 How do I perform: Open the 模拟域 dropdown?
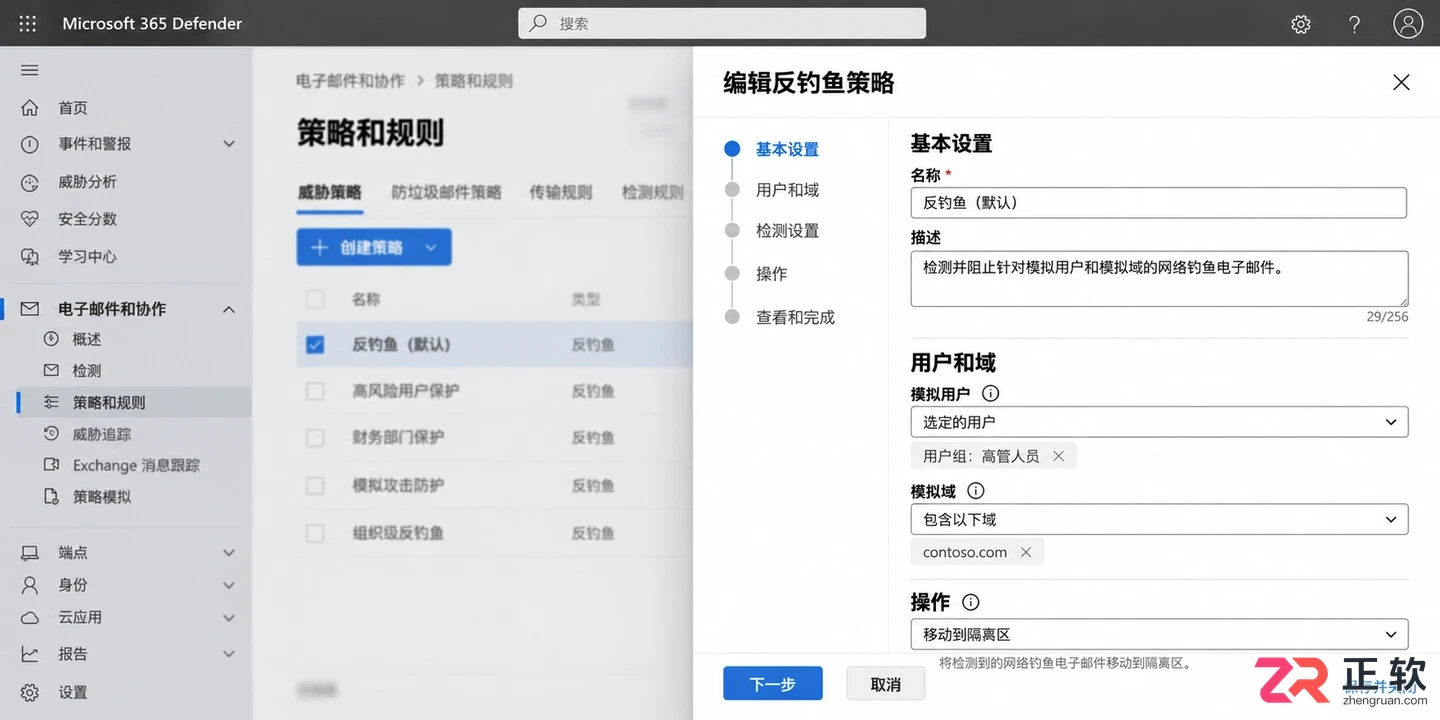[1159, 519]
